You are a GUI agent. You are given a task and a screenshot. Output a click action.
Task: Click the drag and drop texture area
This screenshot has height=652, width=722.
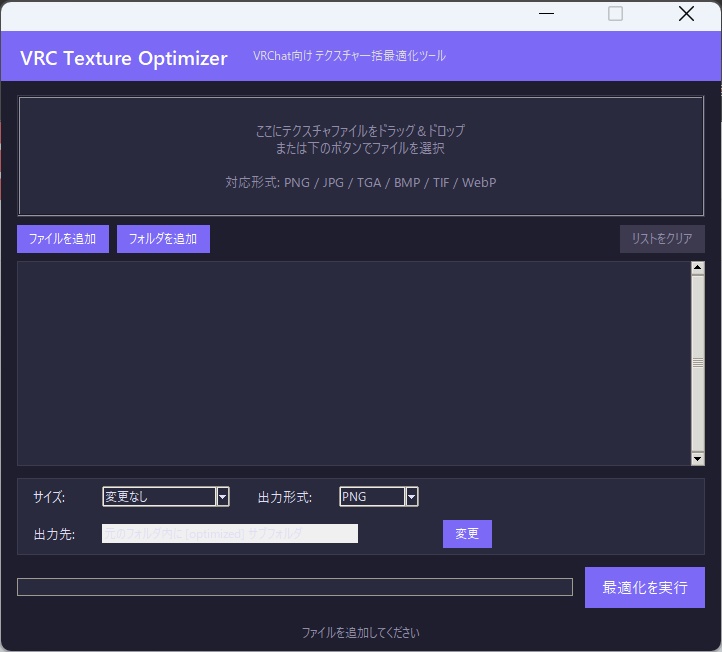tap(361, 156)
